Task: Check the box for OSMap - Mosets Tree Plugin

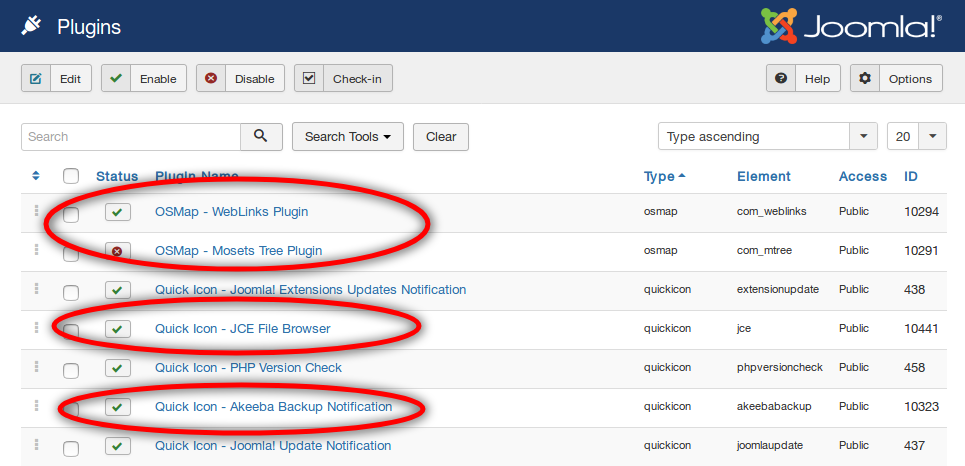Action: tap(71, 254)
